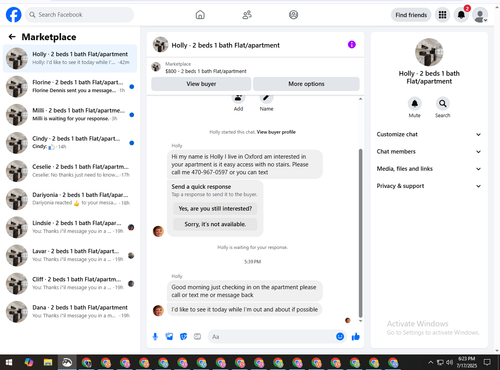This screenshot has height=370, width=500.
Task: Click the '$800 - 2 beds 1 bath' listing text
Action: [x=206, y=71]
